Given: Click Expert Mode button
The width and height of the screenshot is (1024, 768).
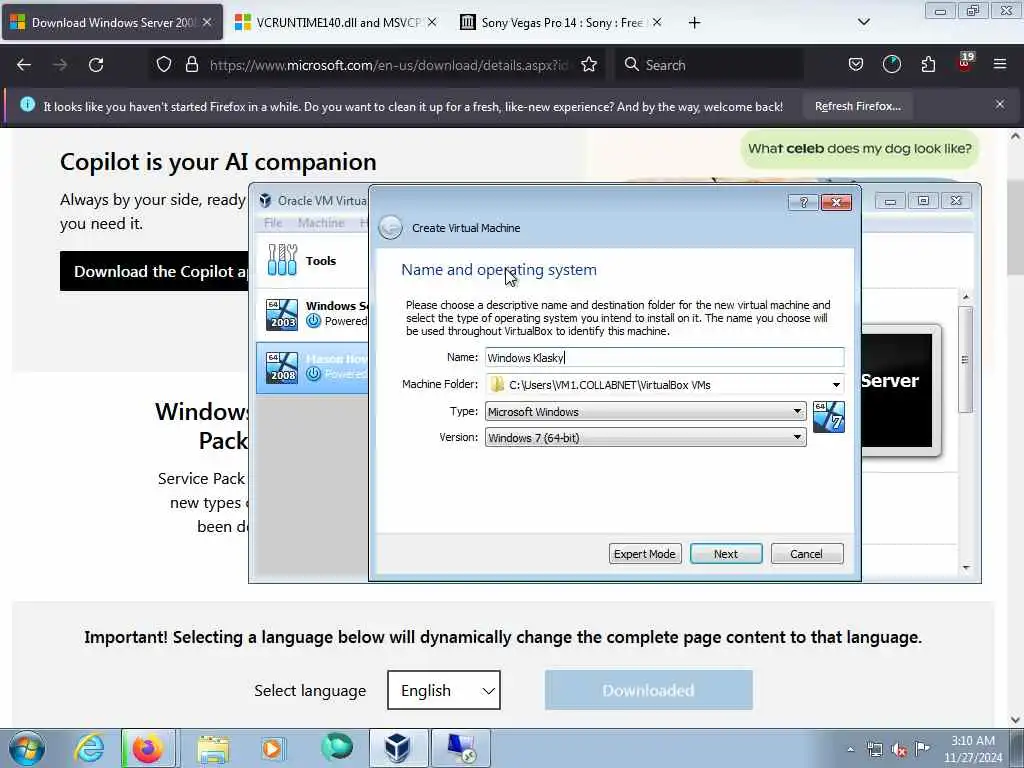Looking at the screenshot, I should [645, 554].
